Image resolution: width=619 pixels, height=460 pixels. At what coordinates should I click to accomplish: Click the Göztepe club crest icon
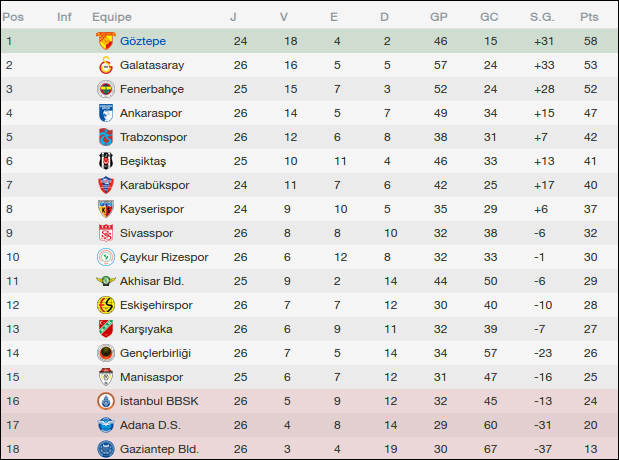105,41
